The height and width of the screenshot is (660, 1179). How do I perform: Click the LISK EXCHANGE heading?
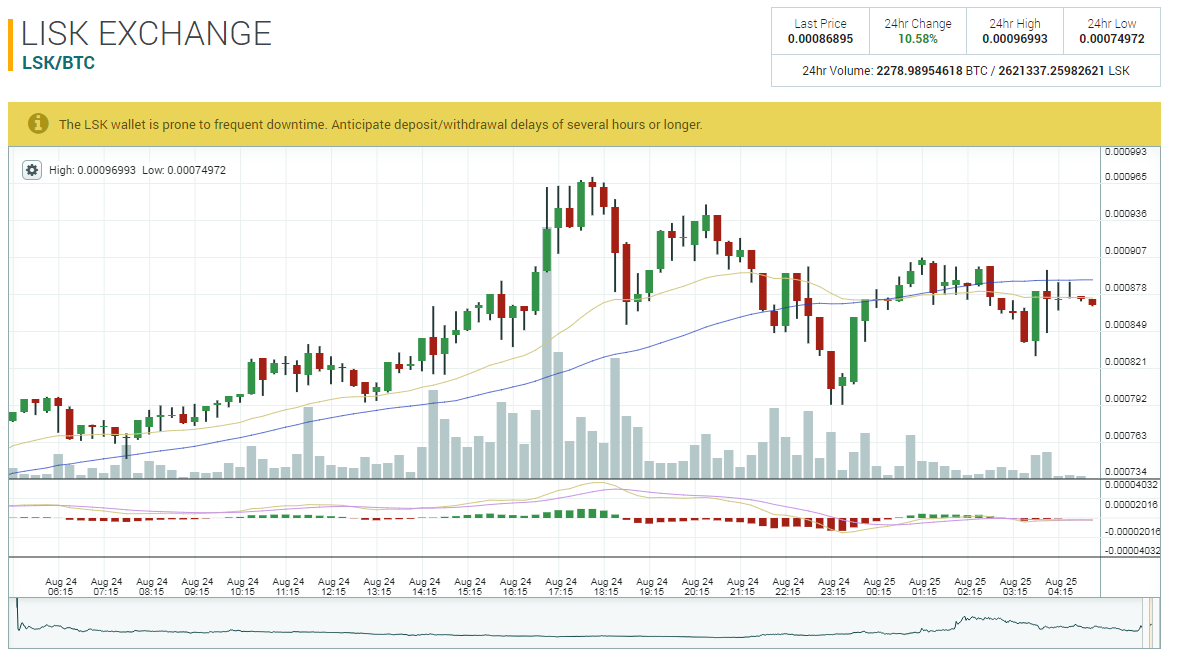coord(146,34)
